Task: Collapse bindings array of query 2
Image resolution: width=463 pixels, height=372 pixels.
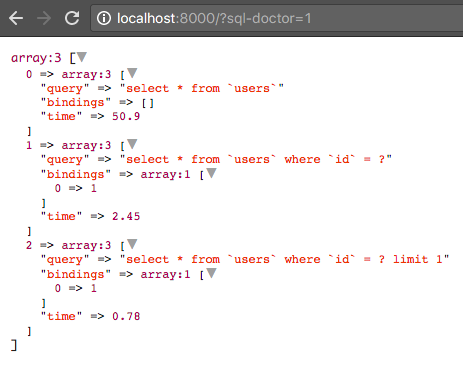Action: (x=211, y=273)
